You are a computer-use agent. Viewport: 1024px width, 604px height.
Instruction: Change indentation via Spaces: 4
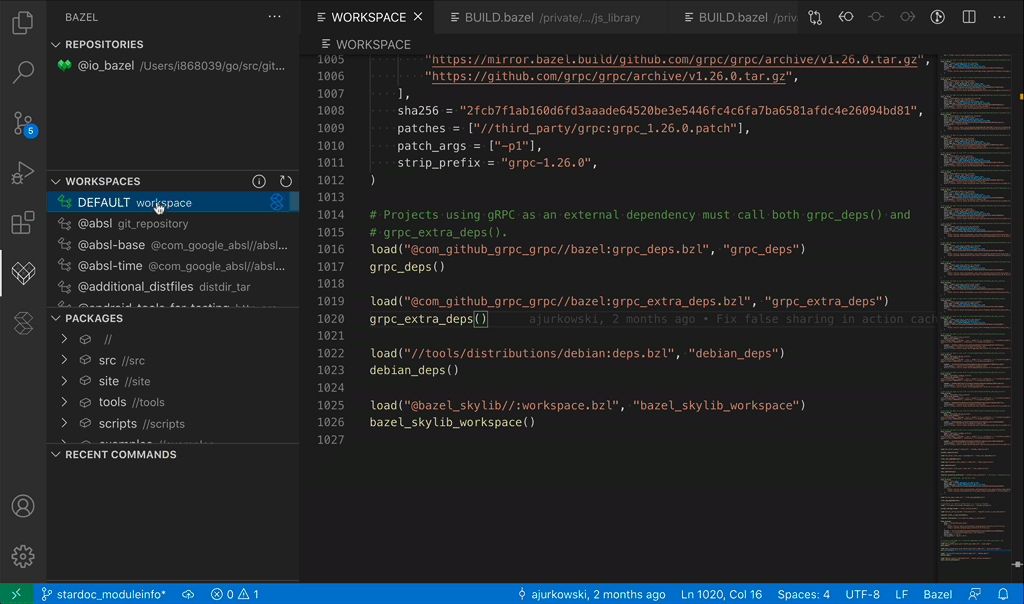[803, 594]
